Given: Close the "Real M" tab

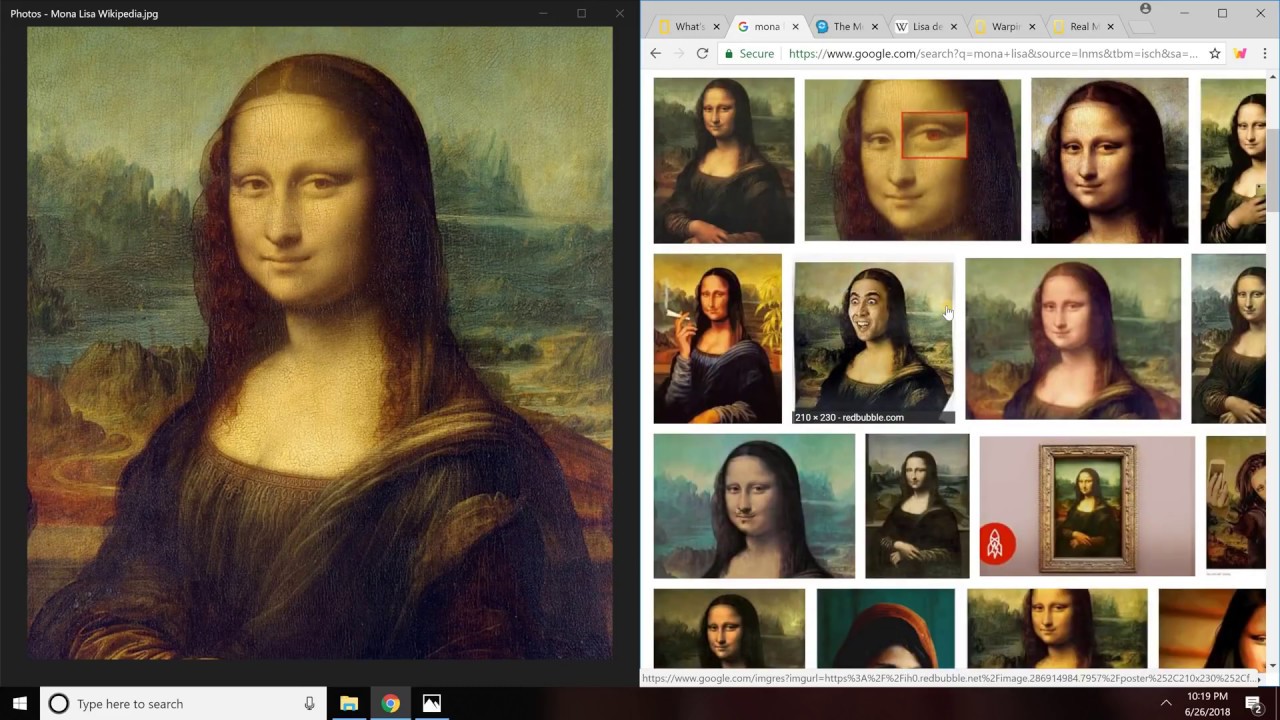Looking at the screenshot, I should tap(1111, 27).
